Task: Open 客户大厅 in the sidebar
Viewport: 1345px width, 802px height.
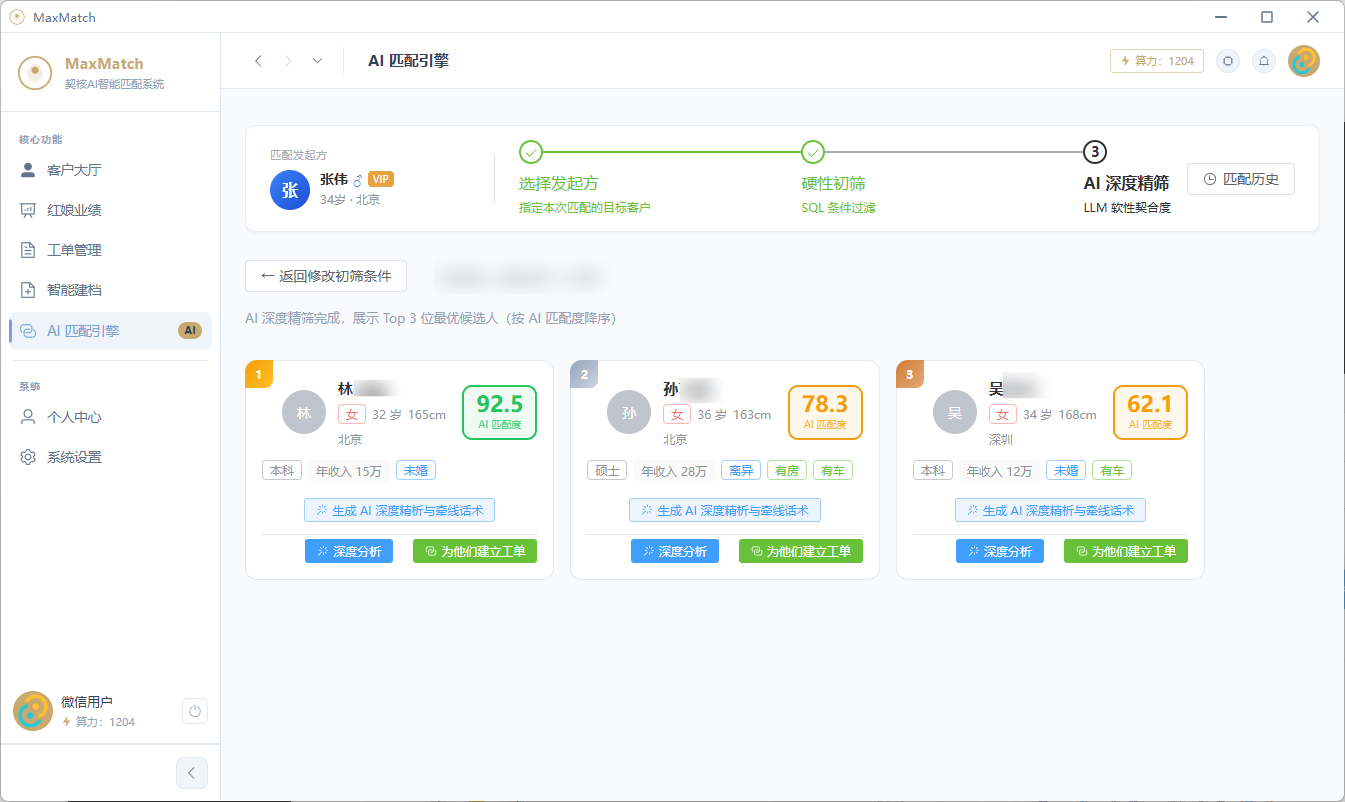Action: point(110,170)
